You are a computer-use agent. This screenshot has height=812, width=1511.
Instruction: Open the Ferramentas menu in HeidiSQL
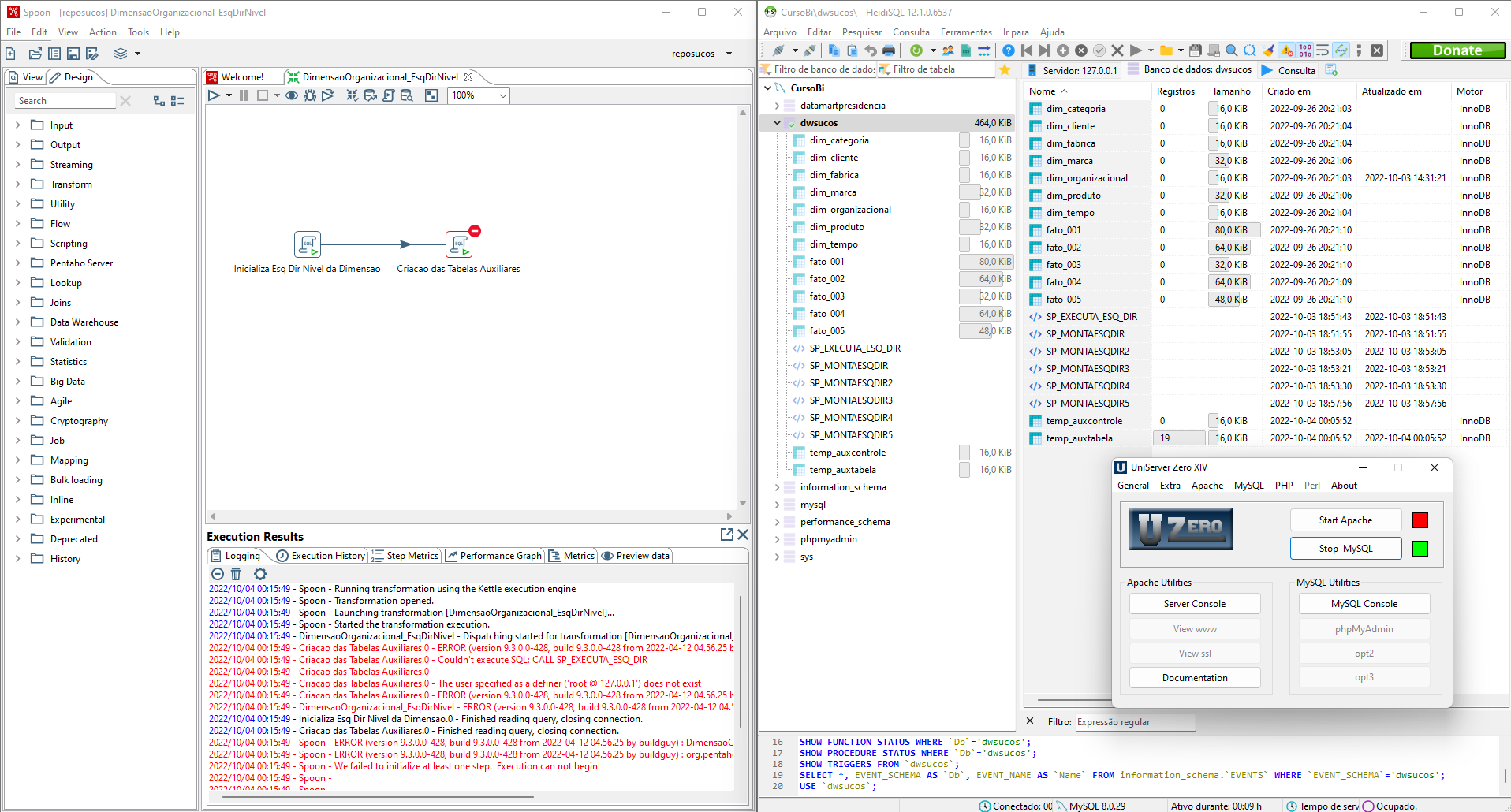point(966,32)
